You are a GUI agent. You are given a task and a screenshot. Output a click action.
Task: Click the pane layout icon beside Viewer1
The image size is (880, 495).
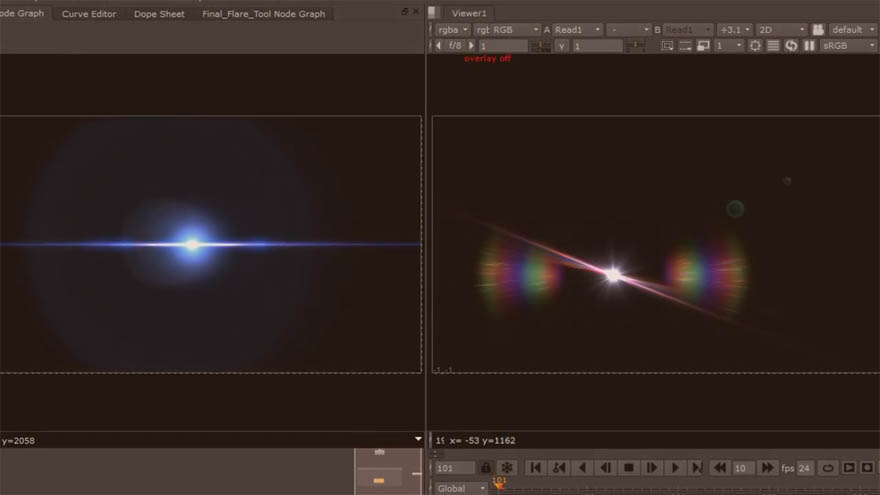coord(433,12)
